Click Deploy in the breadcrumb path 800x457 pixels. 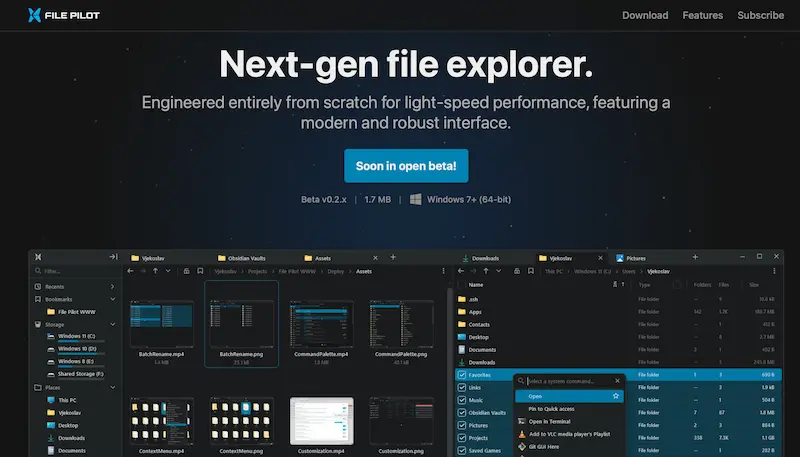pyautogui.click(x=335, y=271)
